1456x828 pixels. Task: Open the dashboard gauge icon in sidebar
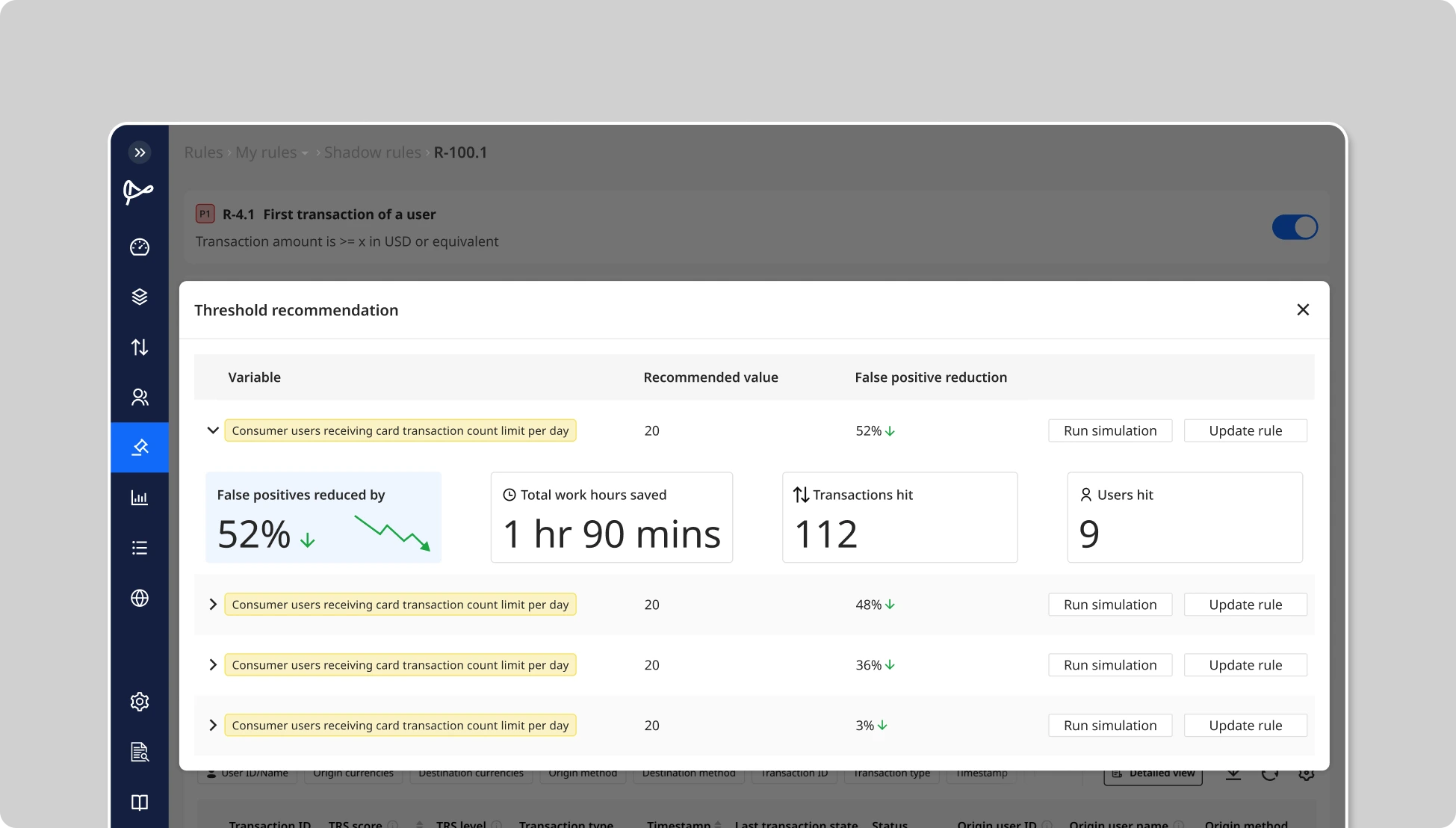(140, 247)
